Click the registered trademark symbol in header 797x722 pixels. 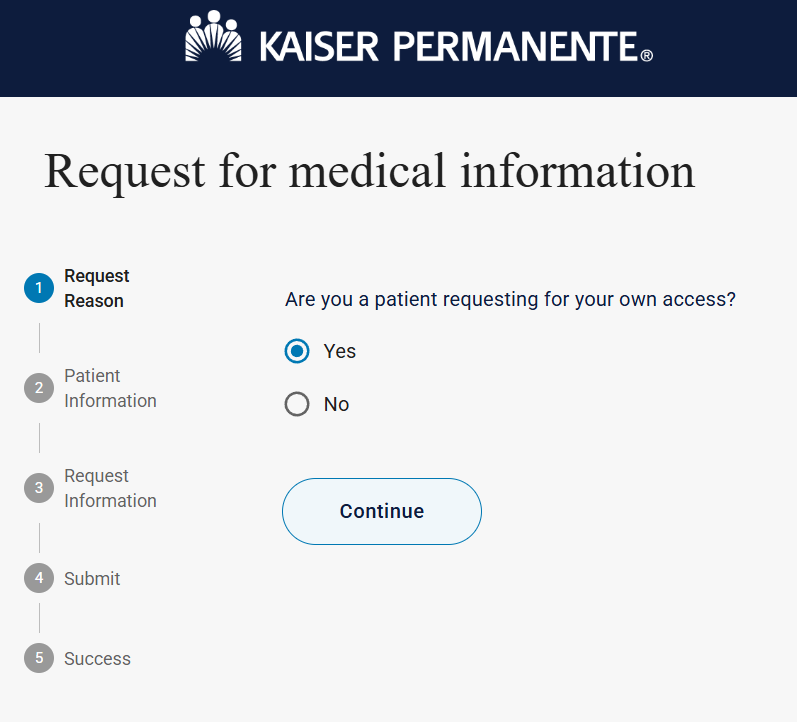click(646, 56)
